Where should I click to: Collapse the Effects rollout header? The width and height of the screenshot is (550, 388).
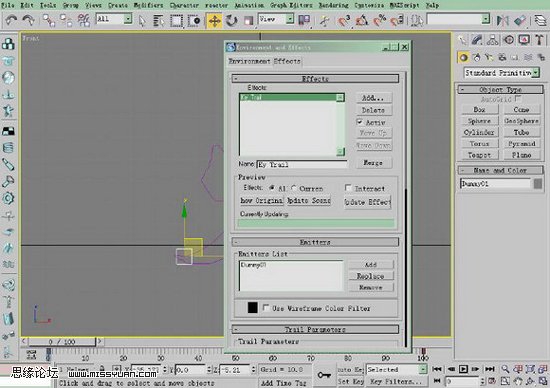point(315,78)
